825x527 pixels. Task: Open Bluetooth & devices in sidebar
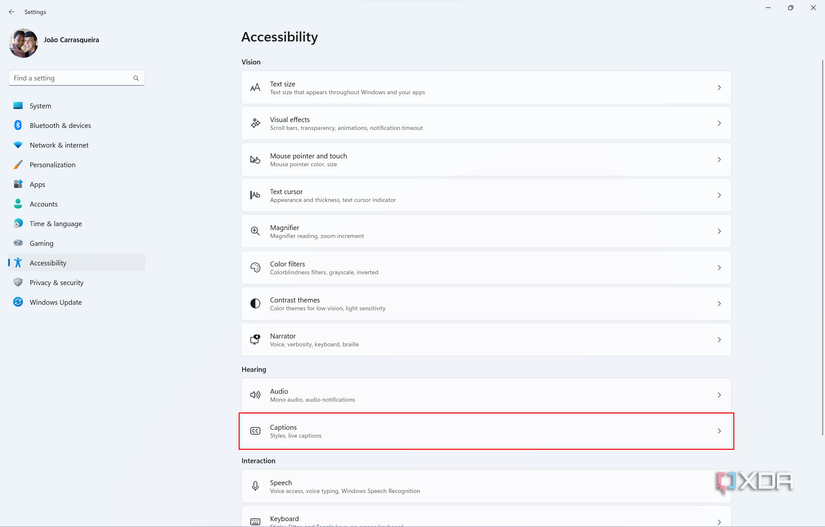60,126
